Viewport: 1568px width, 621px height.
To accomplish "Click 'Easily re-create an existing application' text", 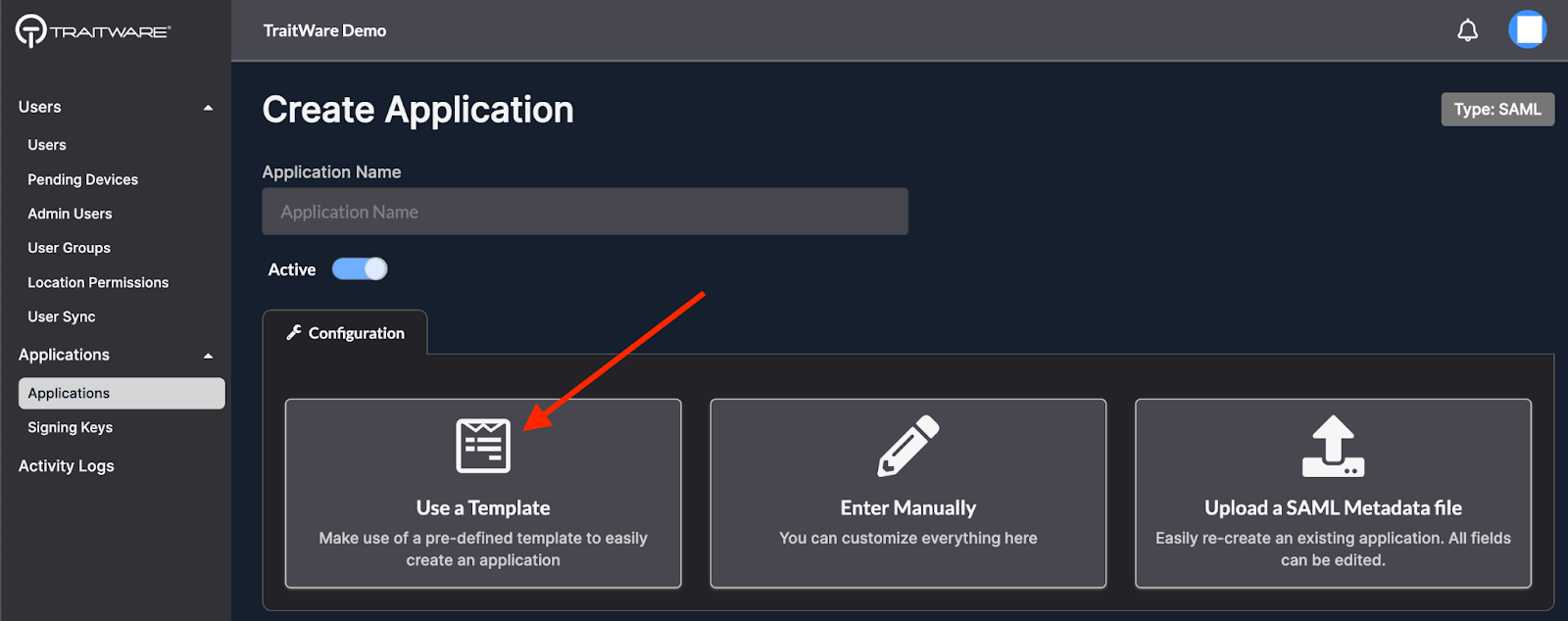I will click(1333, 549).
